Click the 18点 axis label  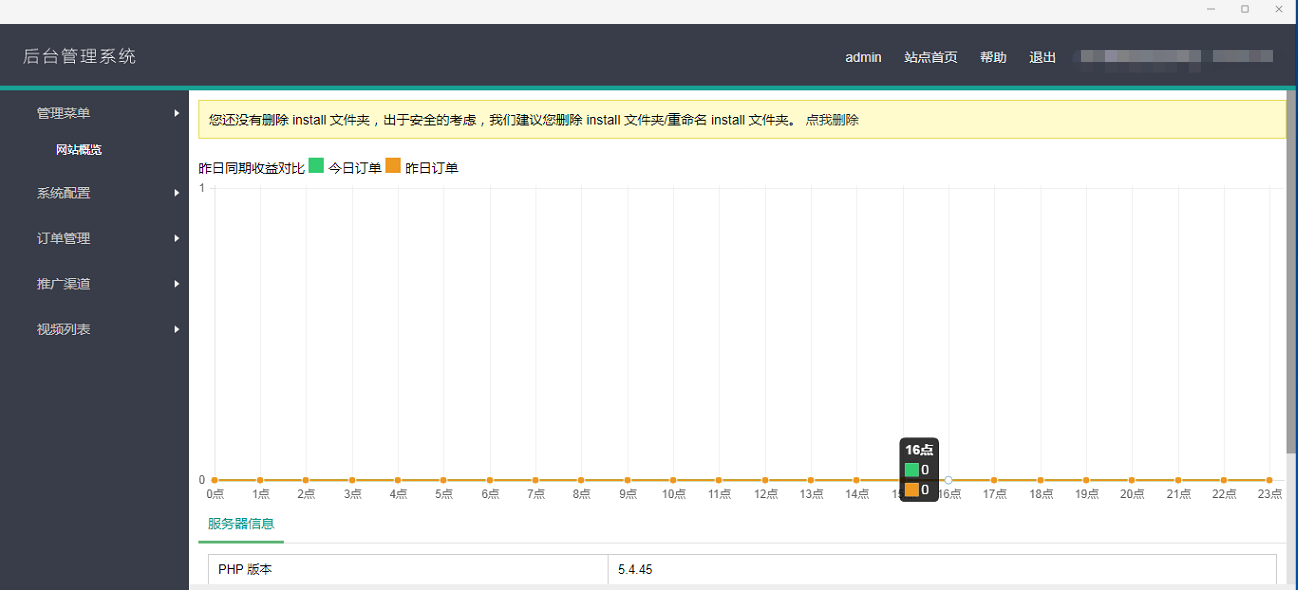coord(1040,494)
